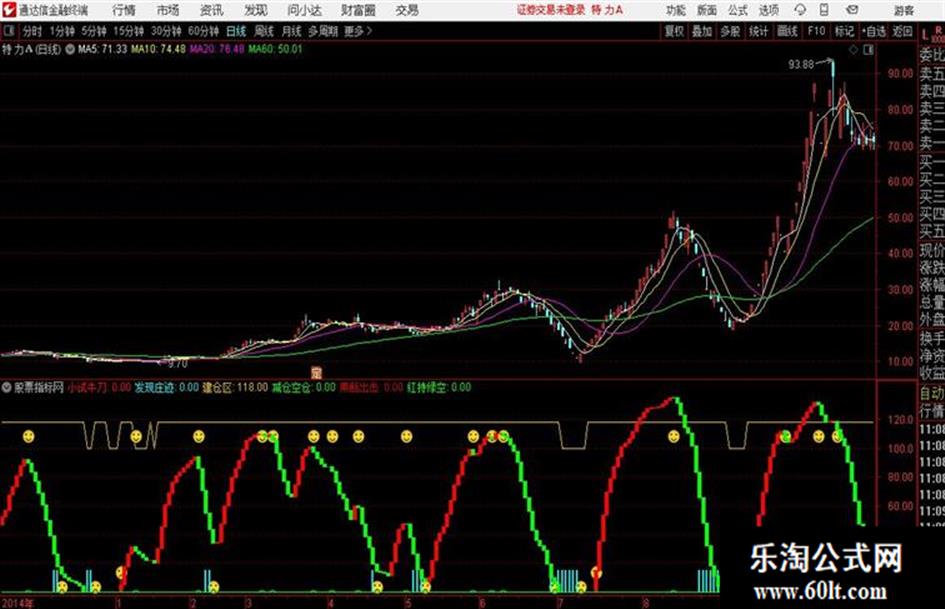The width and height of the screenshot is (945, 609).
Task: Switch to the 周线 weekly tab
Action: coord(264,31)
